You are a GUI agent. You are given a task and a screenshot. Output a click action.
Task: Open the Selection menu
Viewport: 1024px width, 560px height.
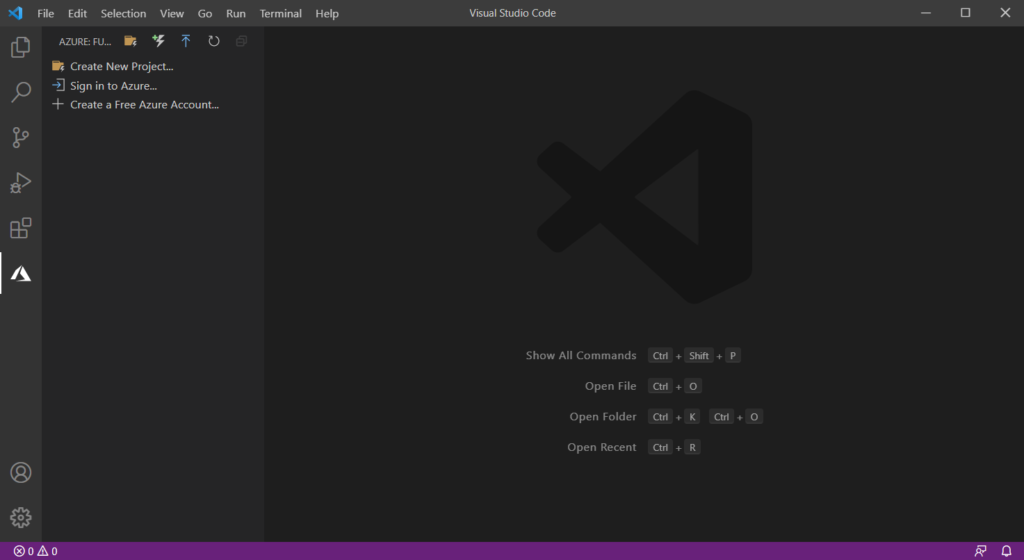click(x=123, y=13)
